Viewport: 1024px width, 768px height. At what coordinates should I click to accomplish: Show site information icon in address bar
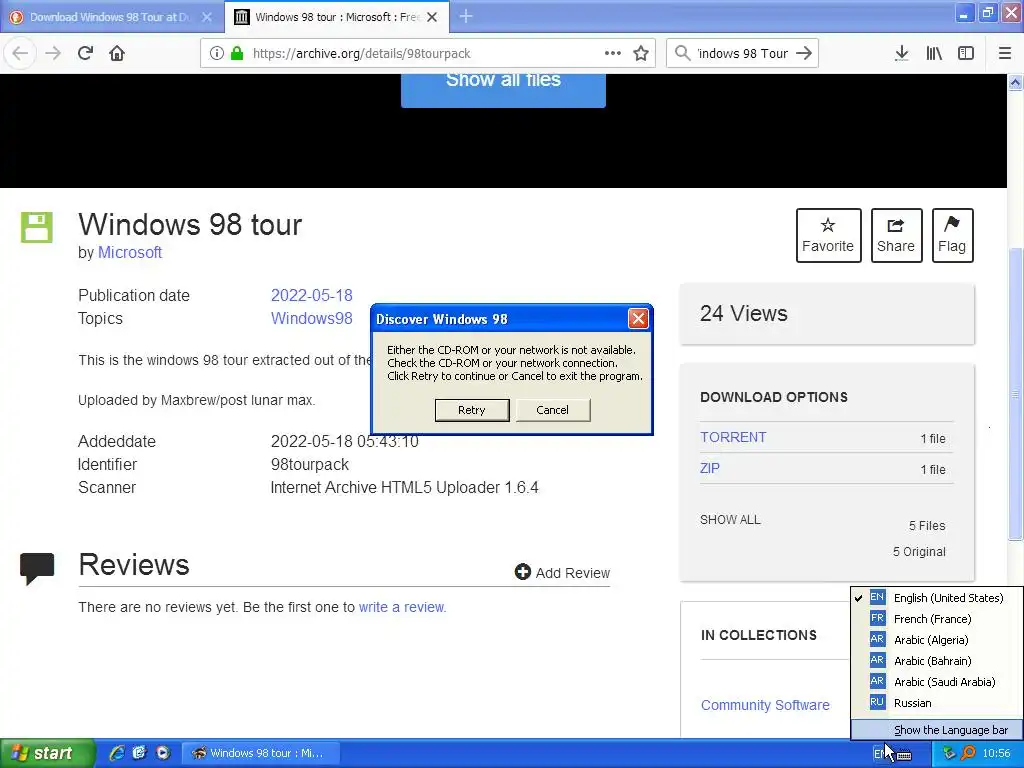217,54
